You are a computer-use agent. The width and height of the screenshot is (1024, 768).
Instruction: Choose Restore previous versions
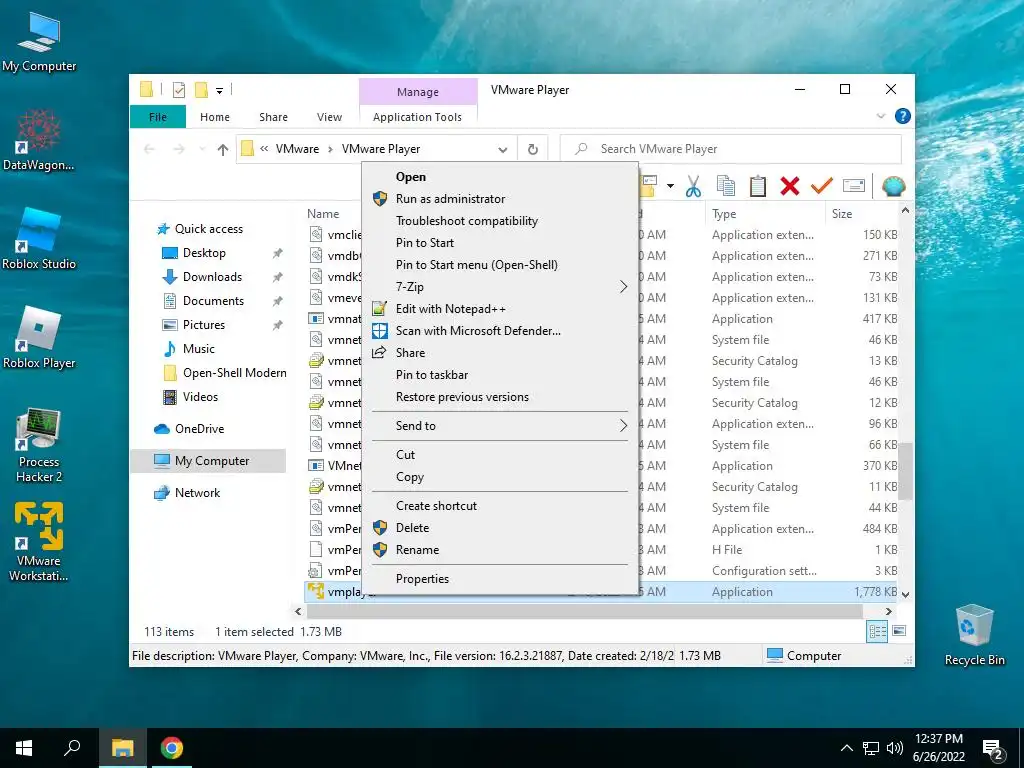(500, 397)
